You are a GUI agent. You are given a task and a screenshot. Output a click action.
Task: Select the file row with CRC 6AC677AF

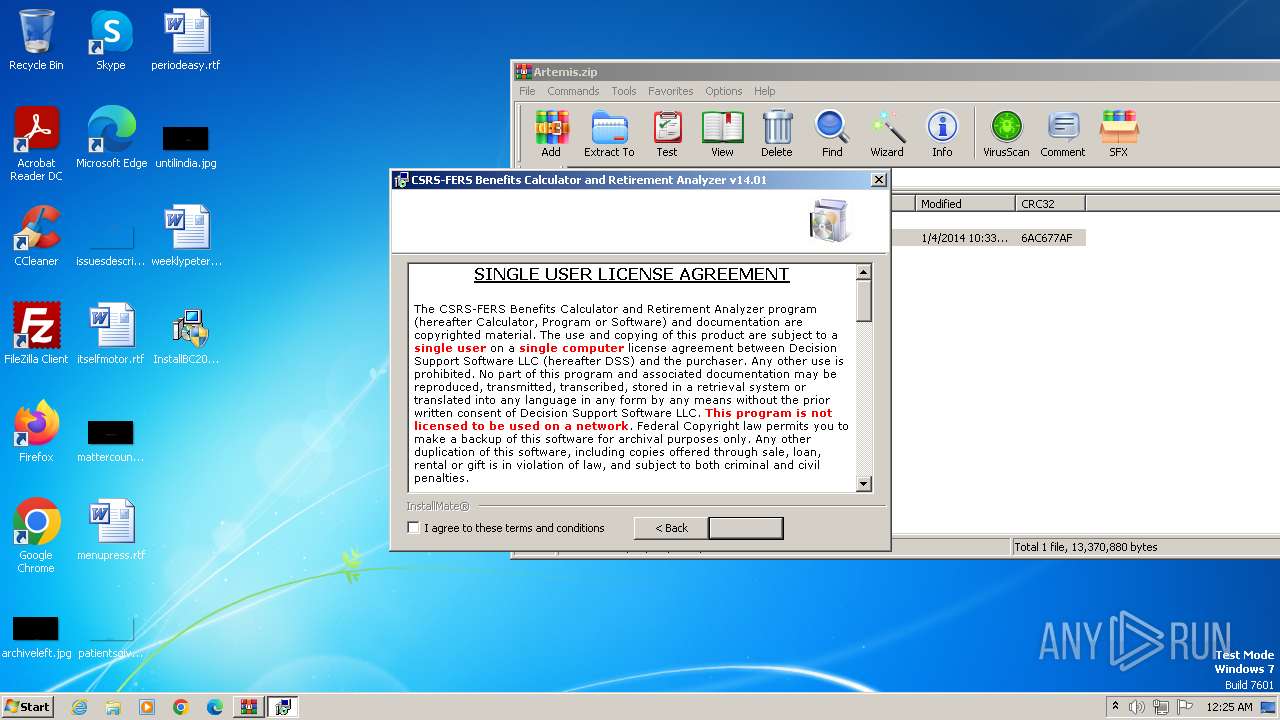click(988, 238)
